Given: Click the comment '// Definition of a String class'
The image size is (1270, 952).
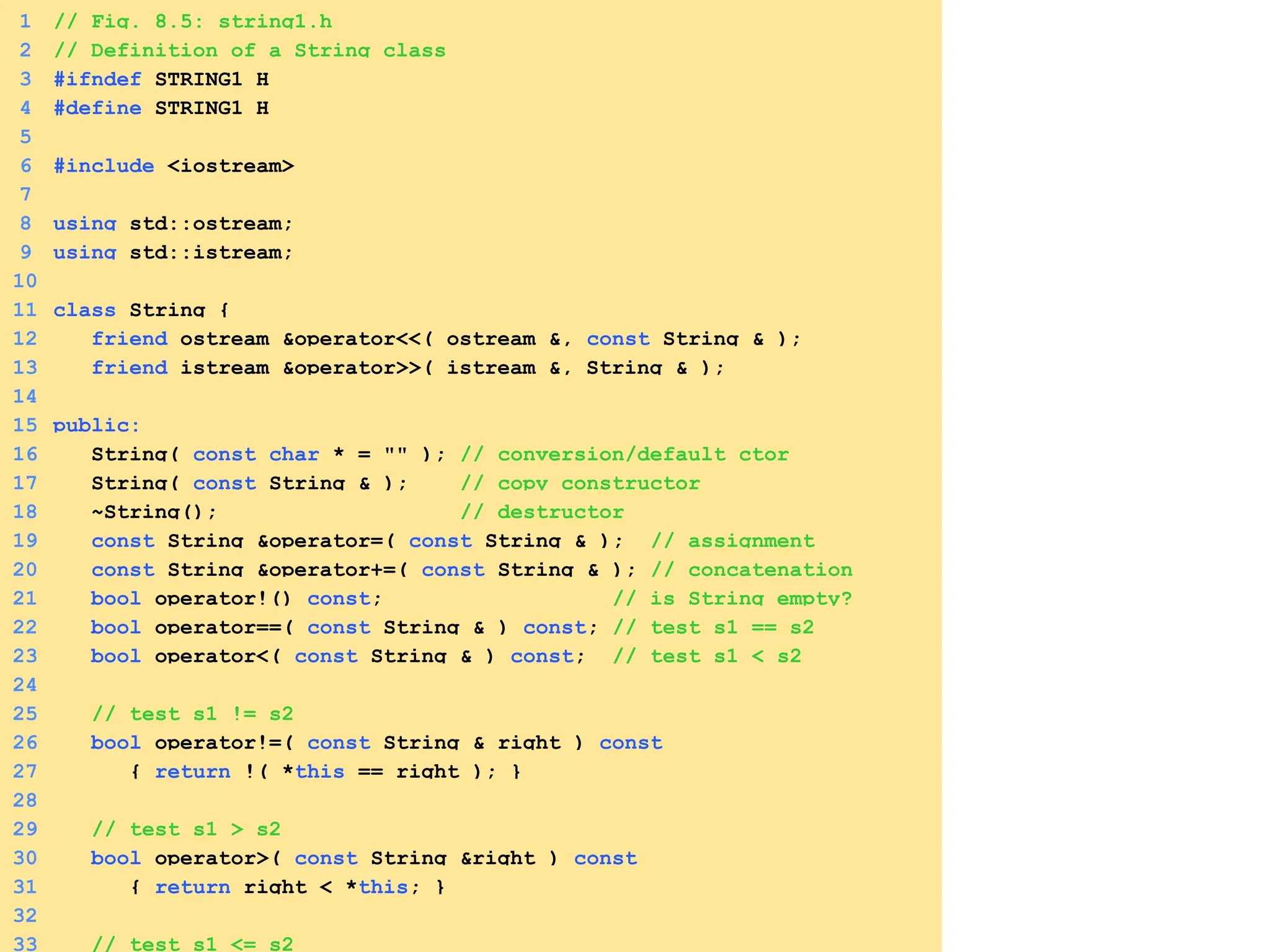Looking at the screenshot, I should pos(249,50).
